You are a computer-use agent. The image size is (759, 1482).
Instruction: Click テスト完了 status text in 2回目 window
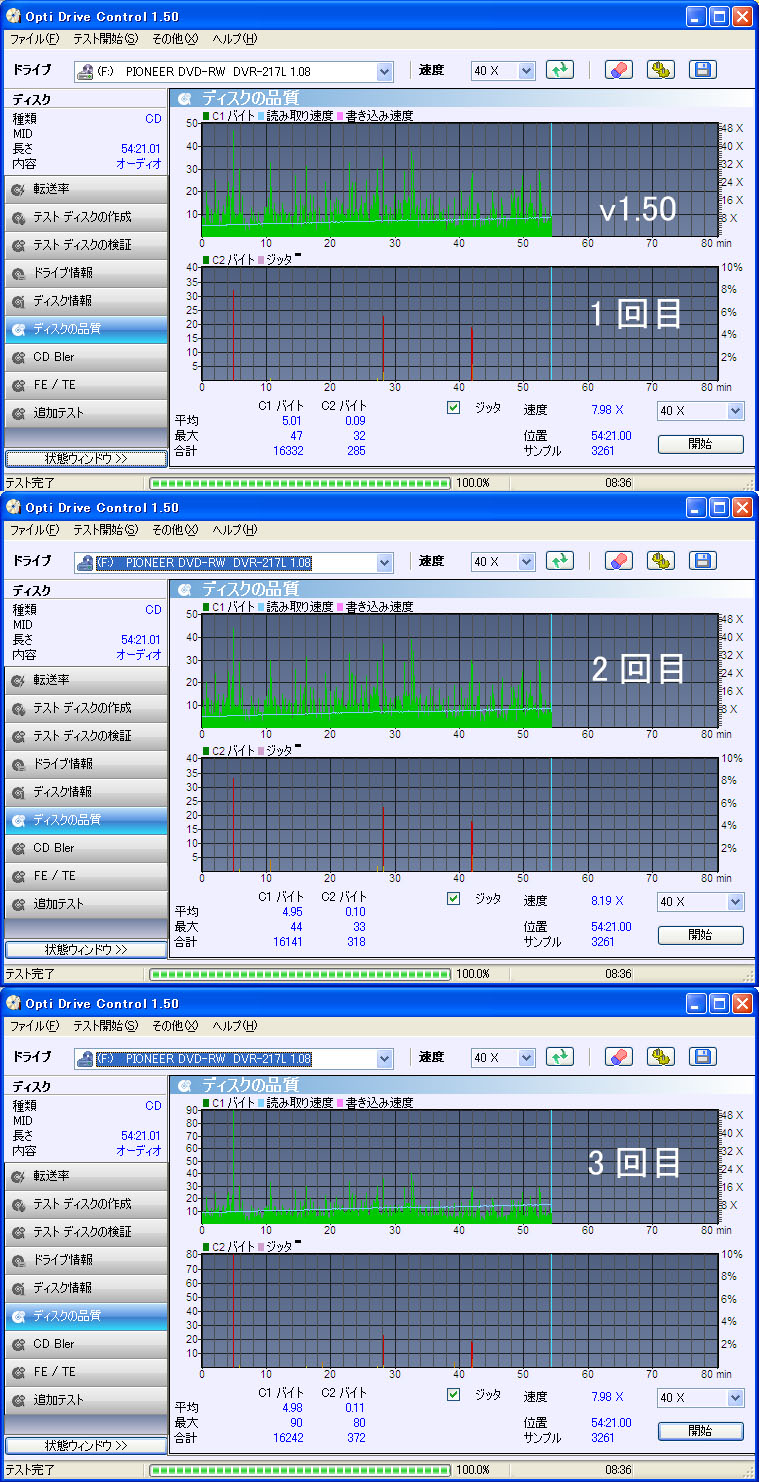coord(30,974)
